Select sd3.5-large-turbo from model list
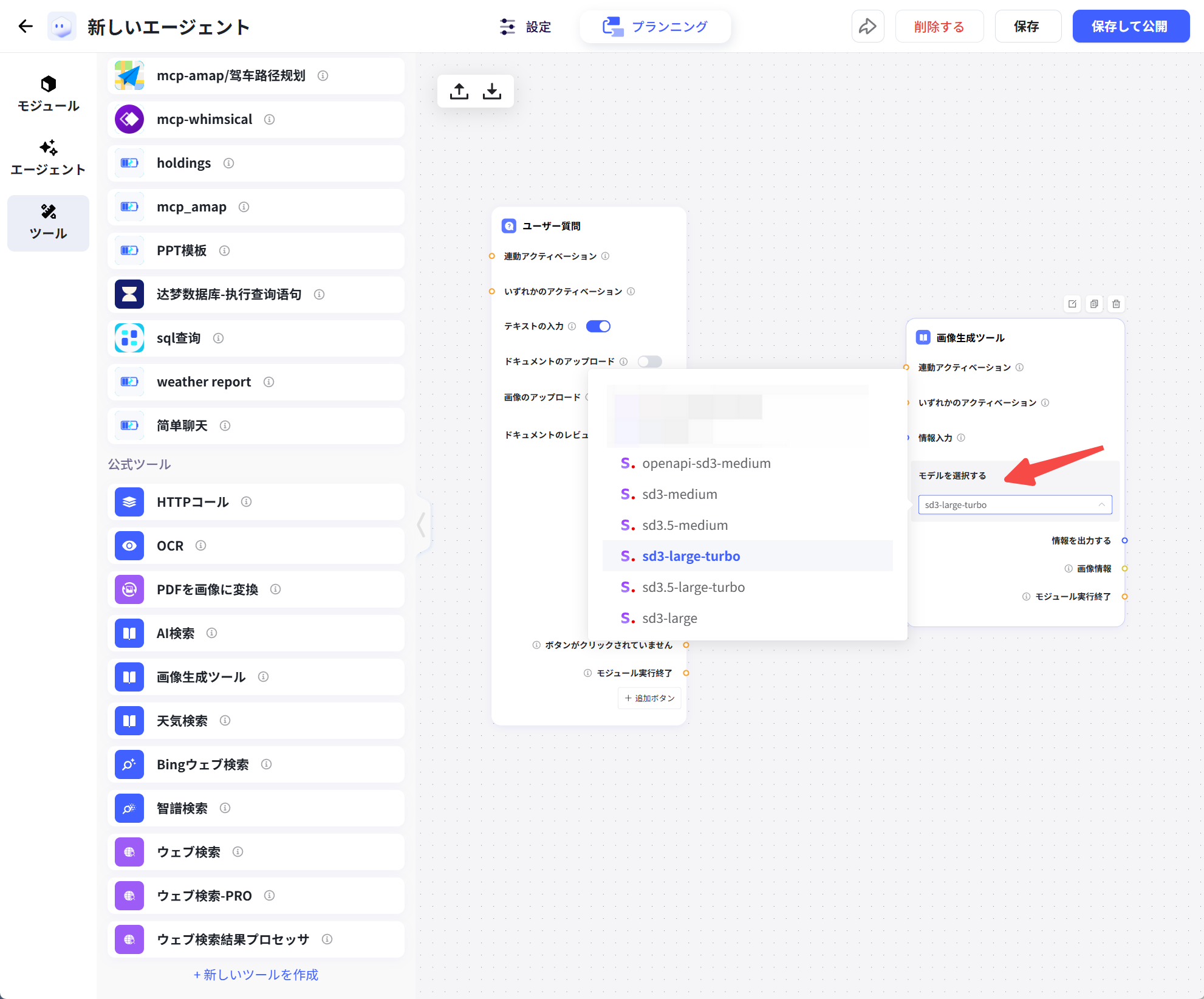1204x999 pixels. coord(693,587)
